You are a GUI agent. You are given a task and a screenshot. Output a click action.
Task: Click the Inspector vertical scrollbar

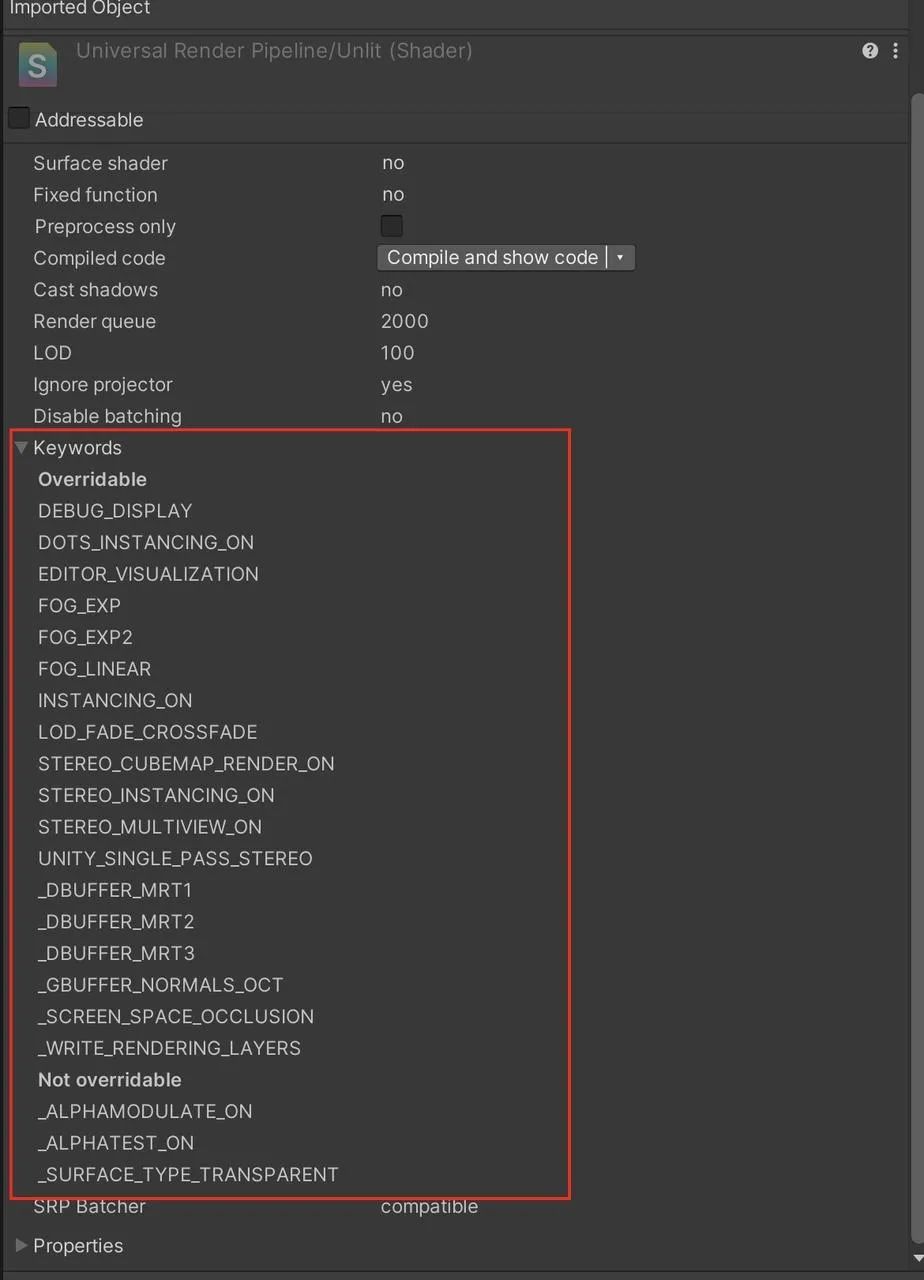(x=917, y=600)
